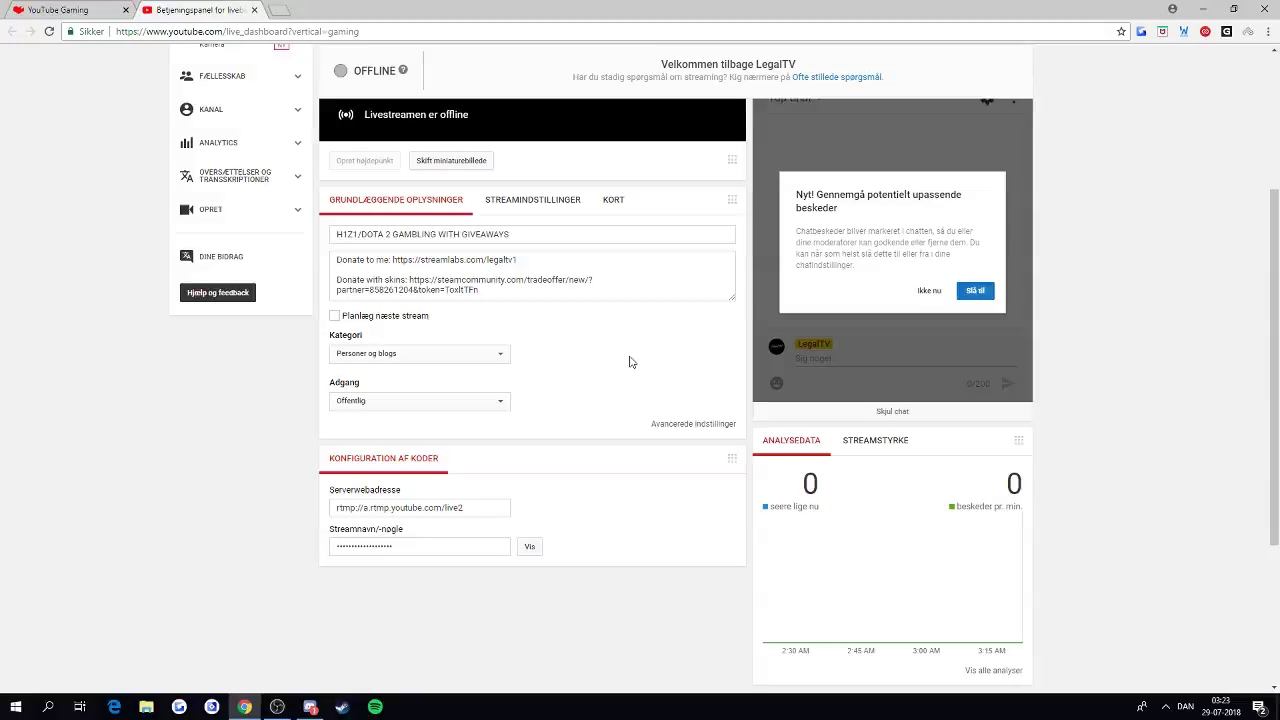
Task: Click the help question mark next to OFFLINE
Action: pyautogui.click(x=403, y=70)
